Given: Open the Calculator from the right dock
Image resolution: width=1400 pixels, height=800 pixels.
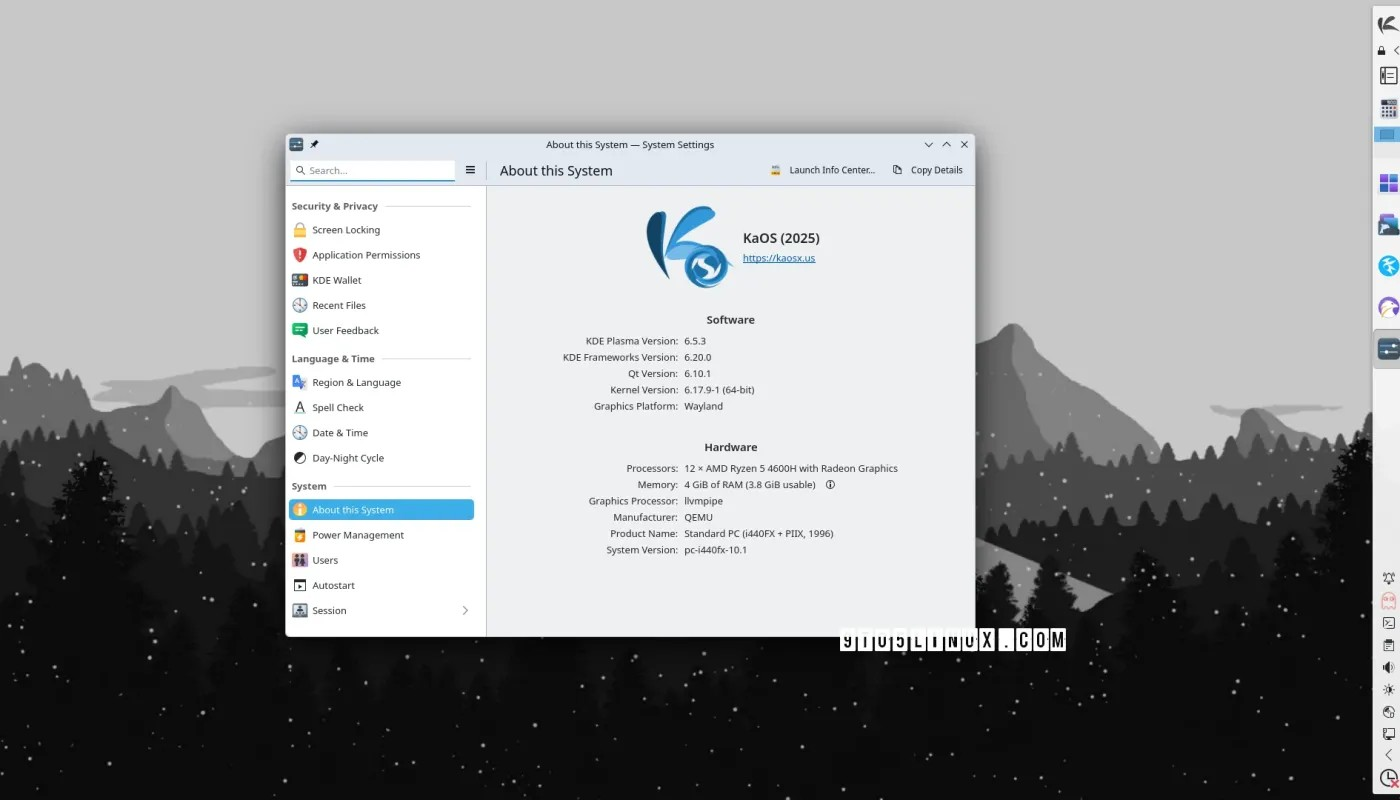Looking at the screenshot, I should (x=1388, y=108).
